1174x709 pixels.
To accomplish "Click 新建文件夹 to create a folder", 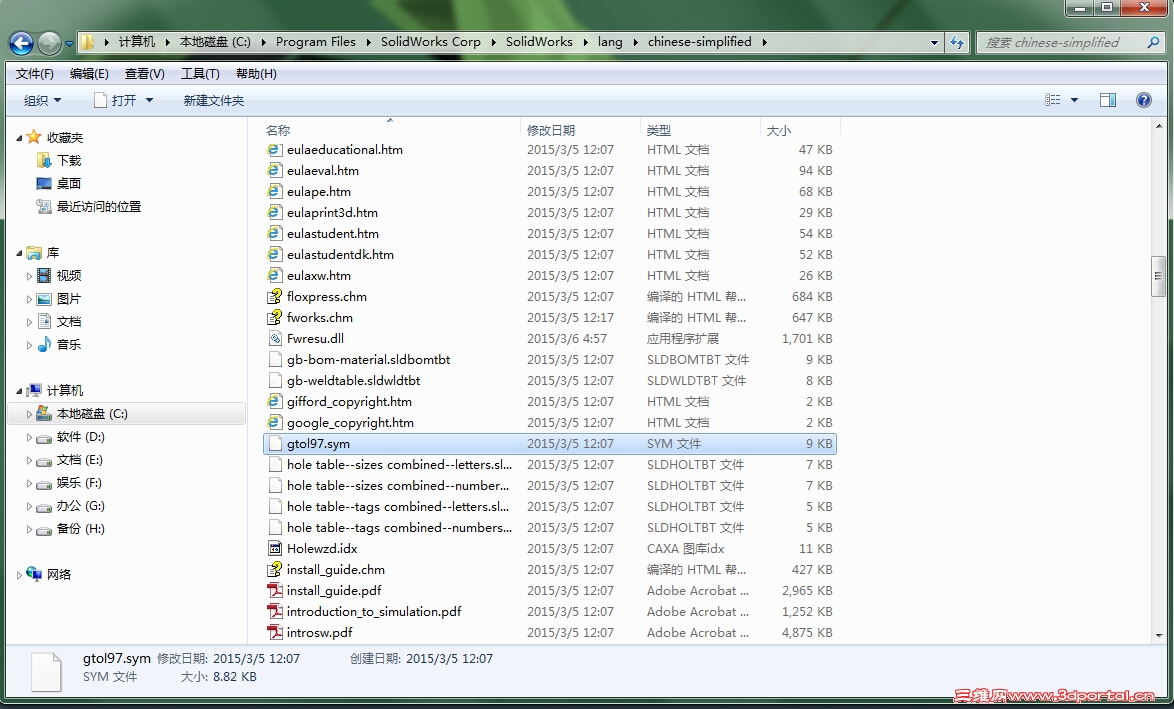I will 213,100.
